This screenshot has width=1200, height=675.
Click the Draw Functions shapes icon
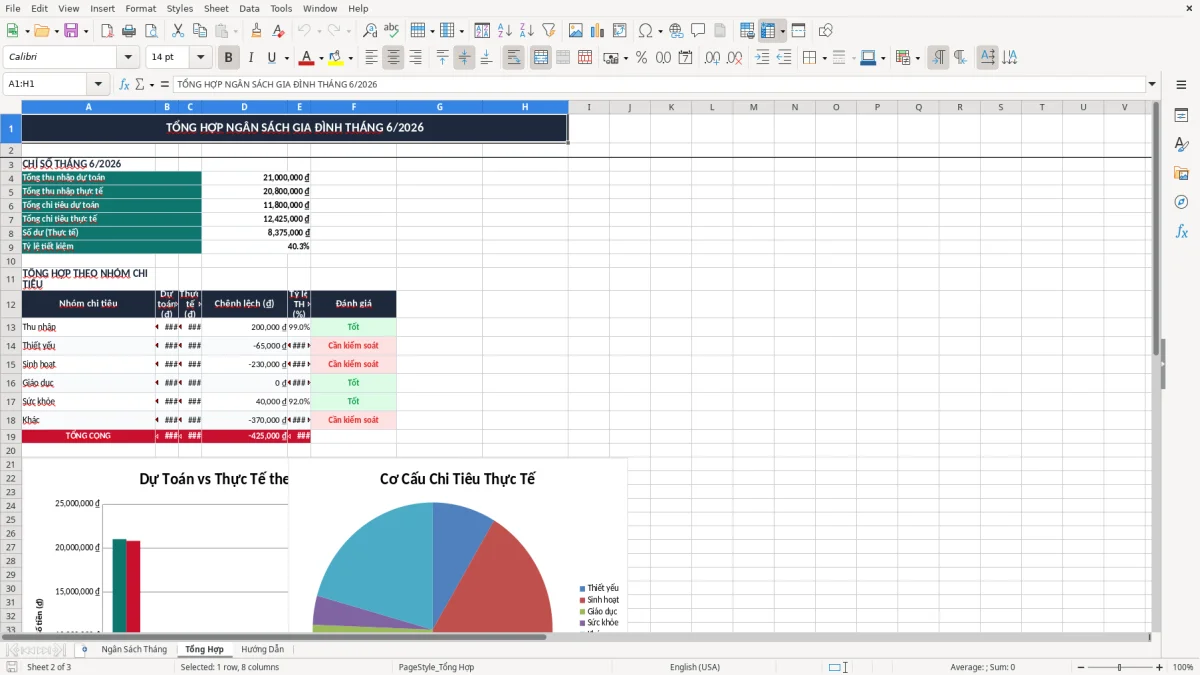825,31
